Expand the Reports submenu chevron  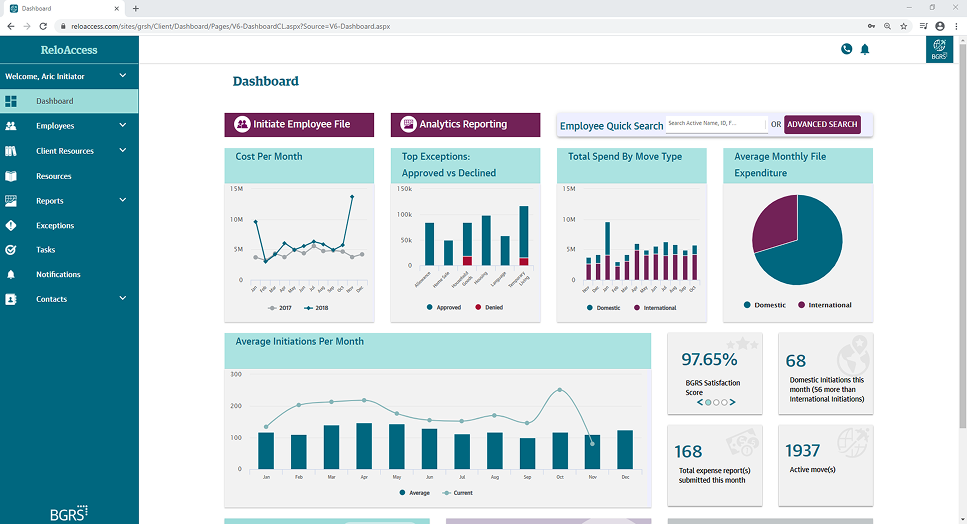[123, 200]
